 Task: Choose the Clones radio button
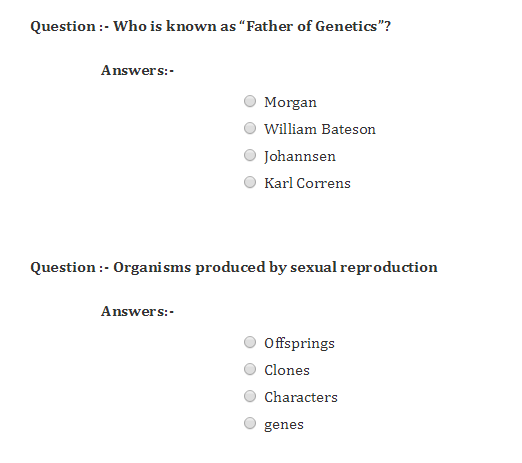click(x=250, y=369)
